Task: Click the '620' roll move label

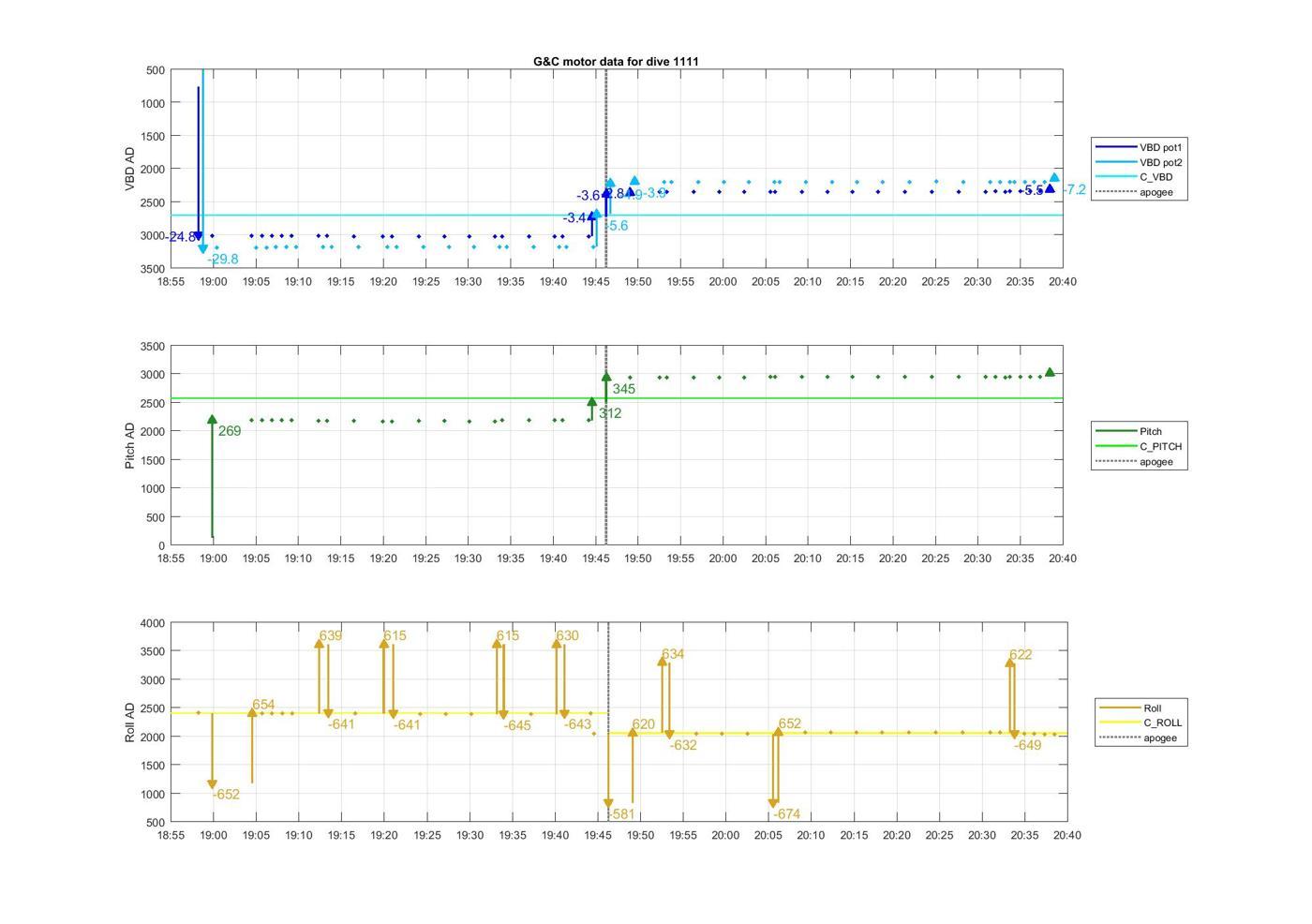Action: (x=643, y=724)
